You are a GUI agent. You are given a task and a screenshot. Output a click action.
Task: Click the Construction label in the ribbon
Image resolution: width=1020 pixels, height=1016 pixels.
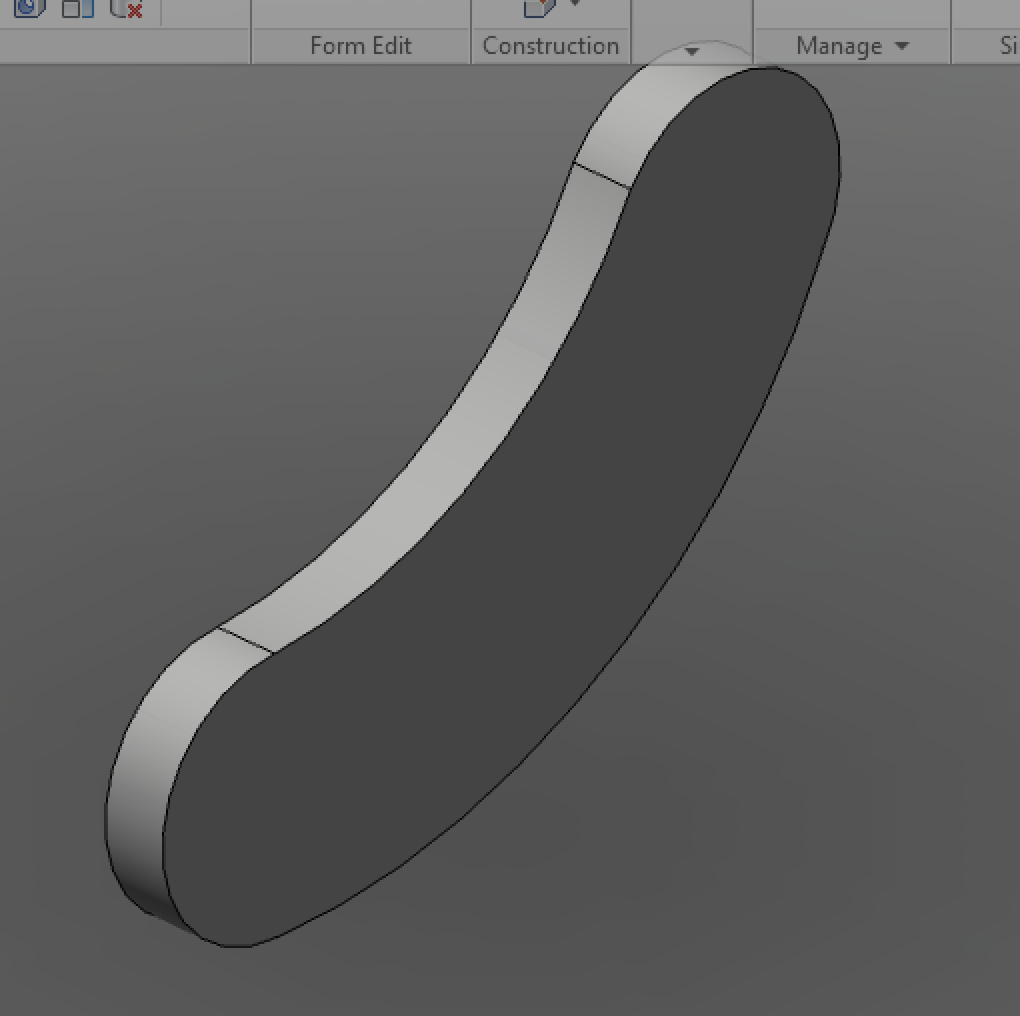(550, 45)
